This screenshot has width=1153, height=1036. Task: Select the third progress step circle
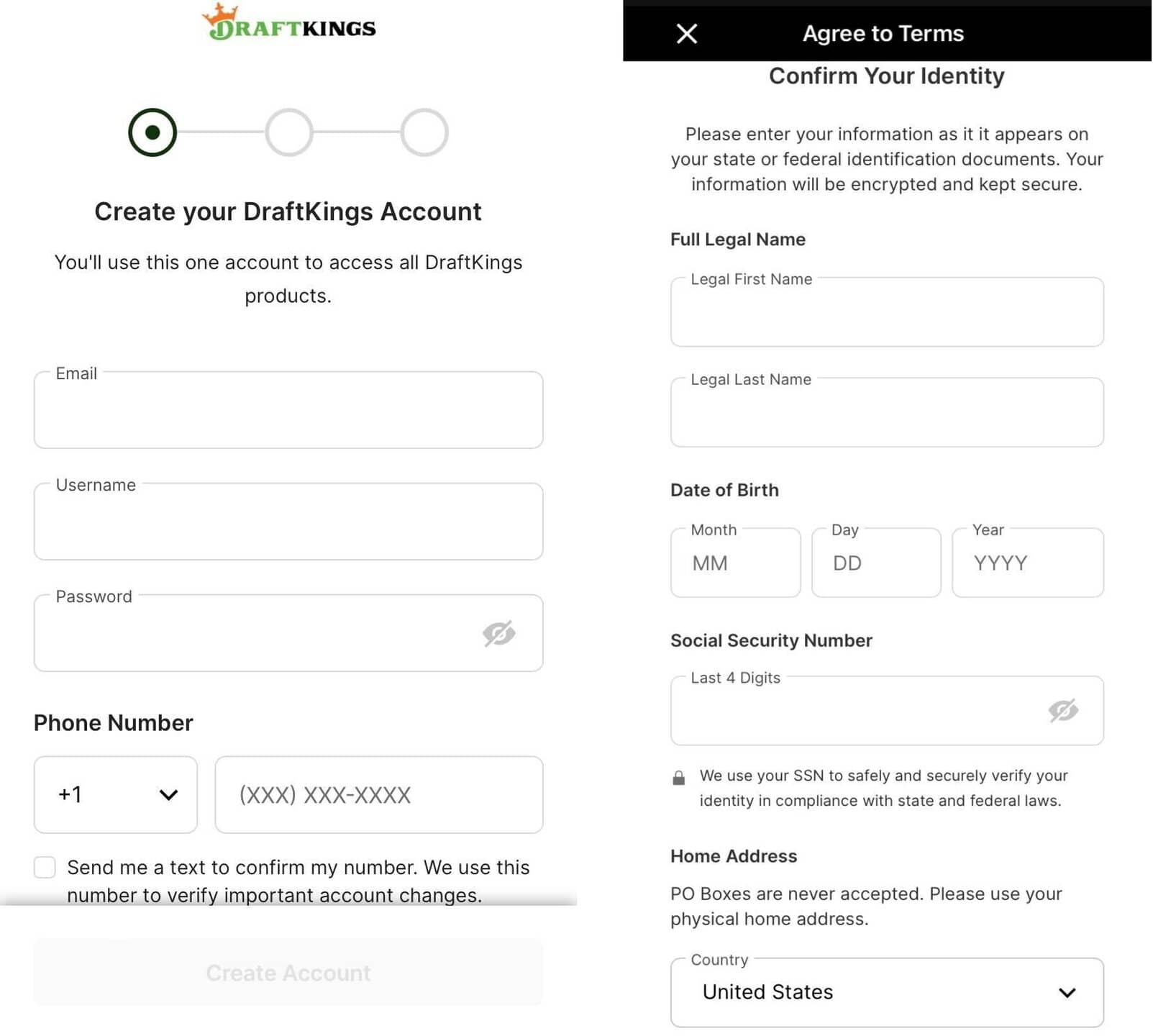pyautogui.click(x=424, y=132)
